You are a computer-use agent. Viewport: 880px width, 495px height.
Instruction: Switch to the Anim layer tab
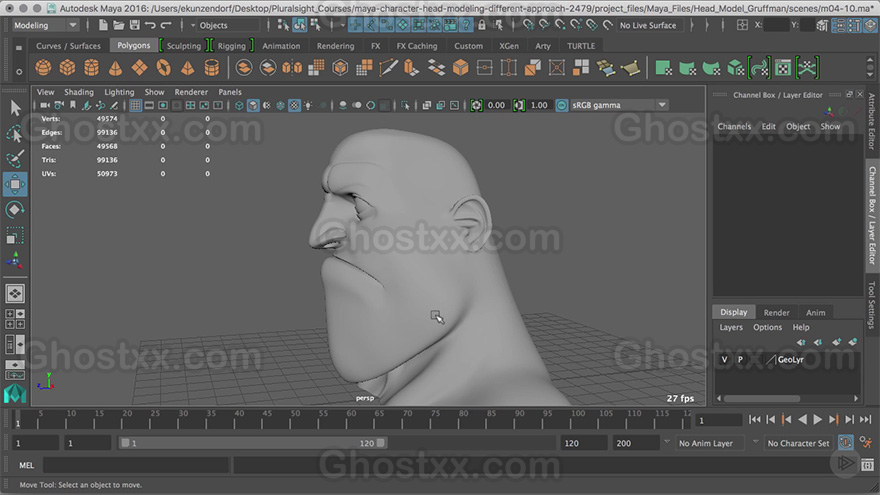tap(815, 313)
